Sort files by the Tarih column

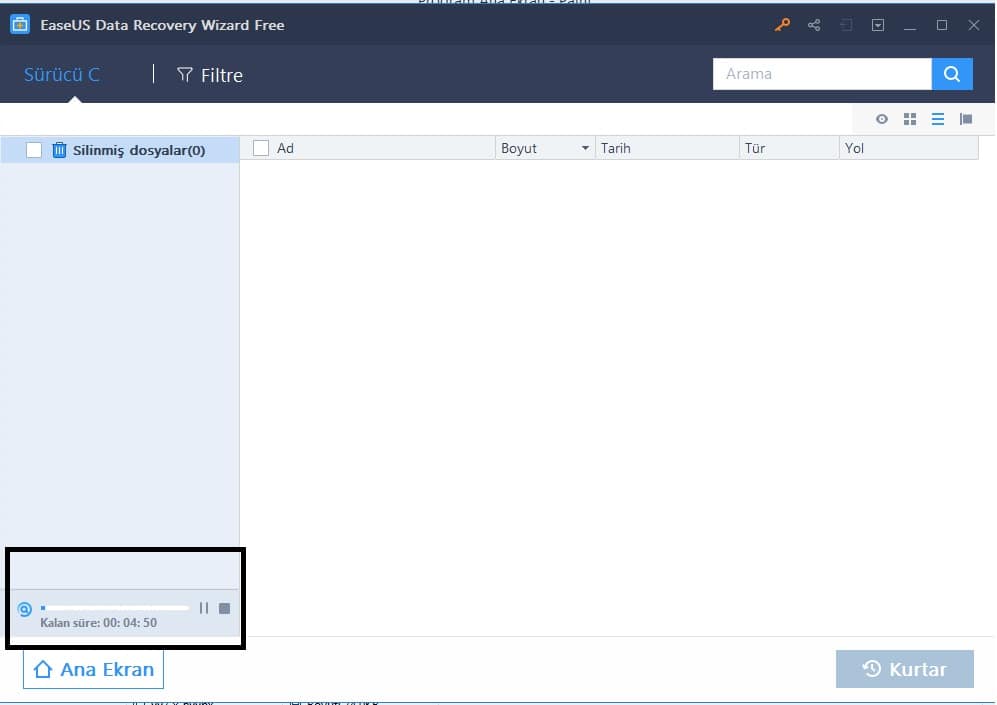[x=665, y=148]
